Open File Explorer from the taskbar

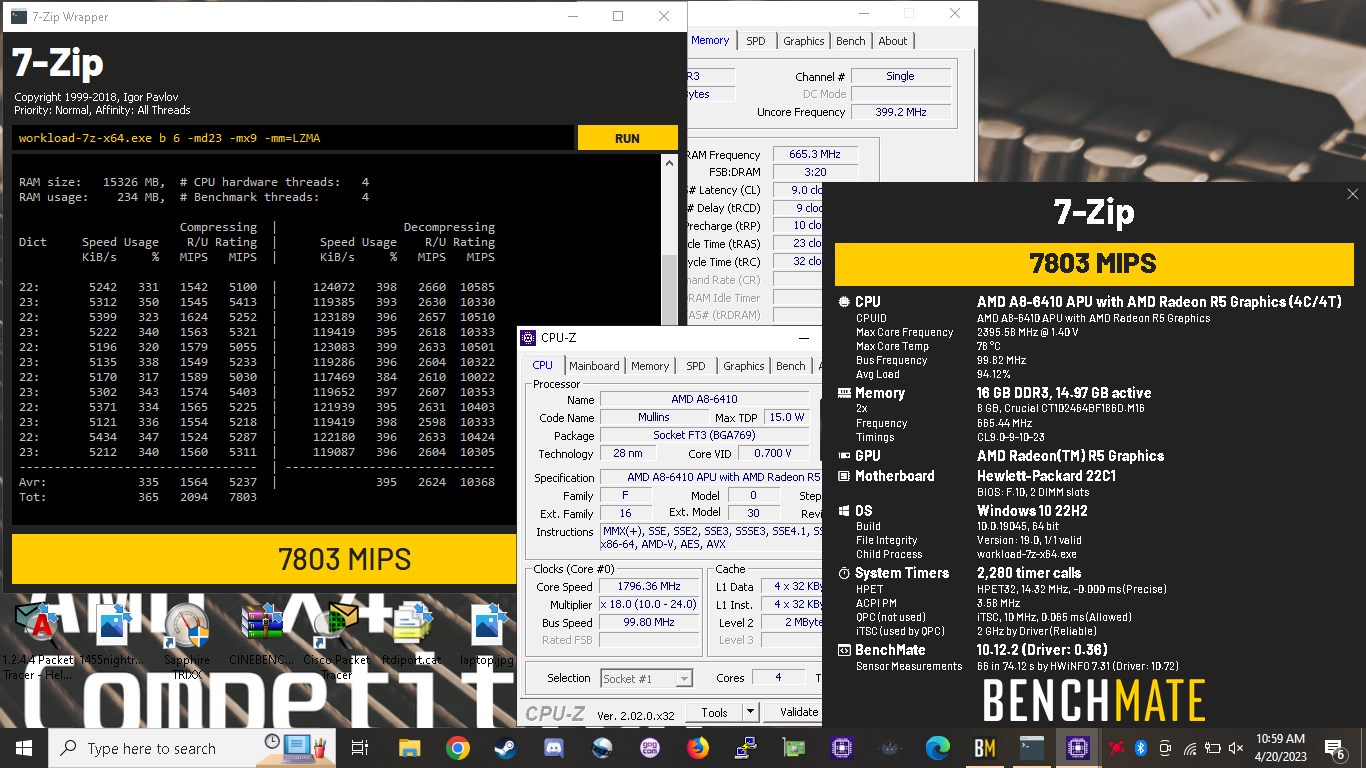pyautogui.click(x=409, y=748)
